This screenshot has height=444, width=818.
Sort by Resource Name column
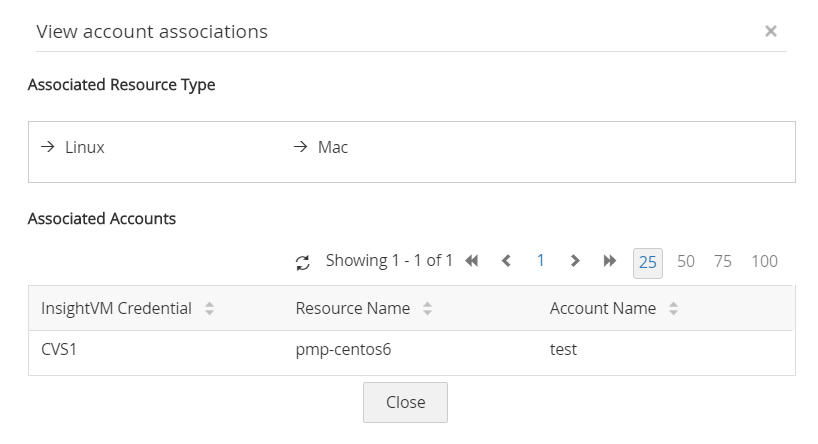click(x=427, y=309)
